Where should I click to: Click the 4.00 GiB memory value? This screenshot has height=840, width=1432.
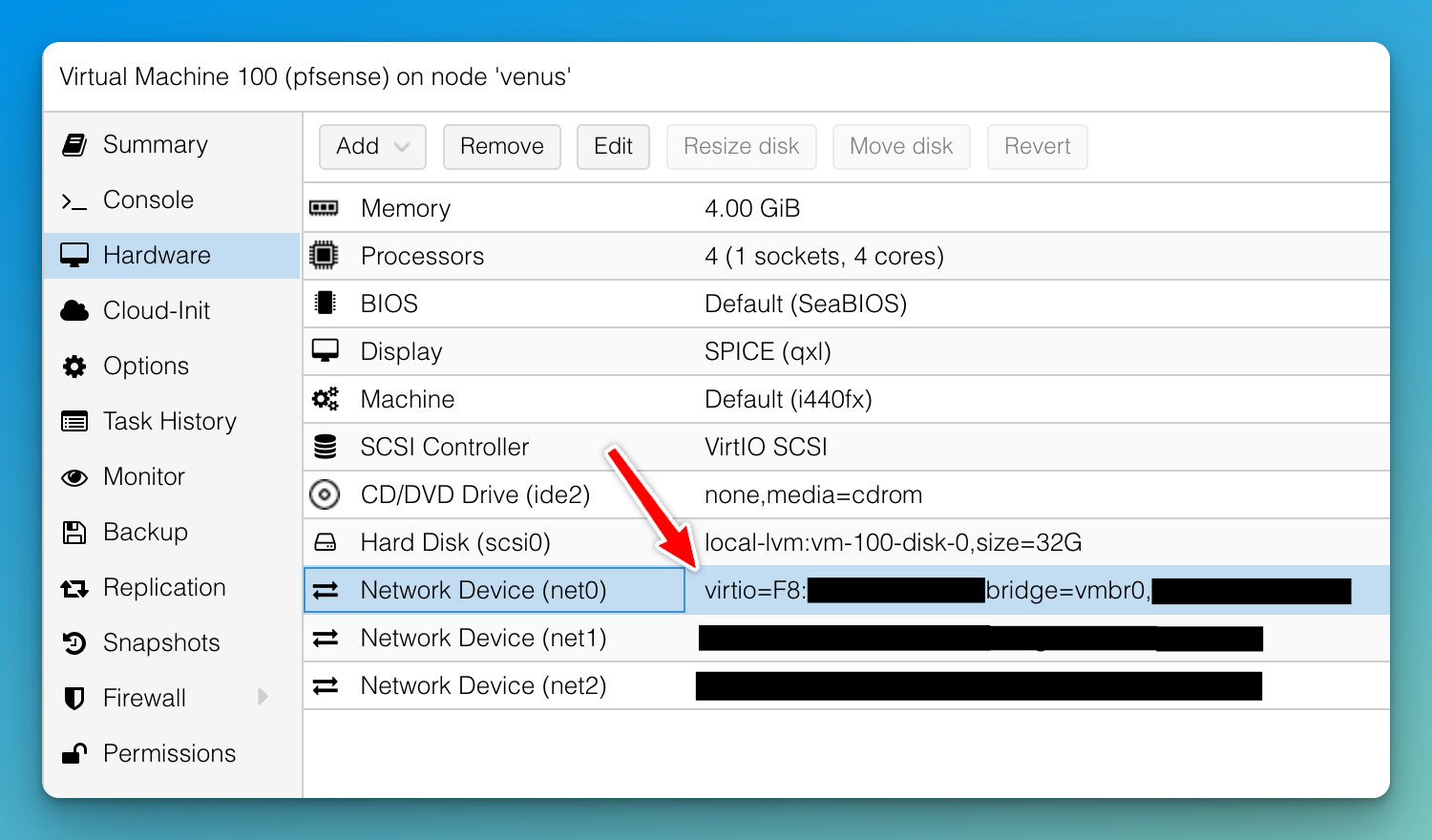pos(752,209)
